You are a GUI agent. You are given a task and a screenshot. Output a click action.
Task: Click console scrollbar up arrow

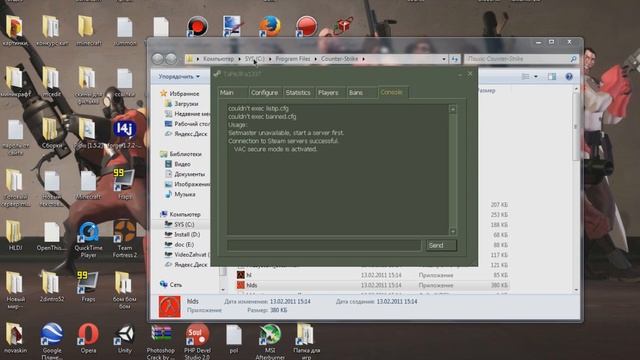tap(453, 109)
